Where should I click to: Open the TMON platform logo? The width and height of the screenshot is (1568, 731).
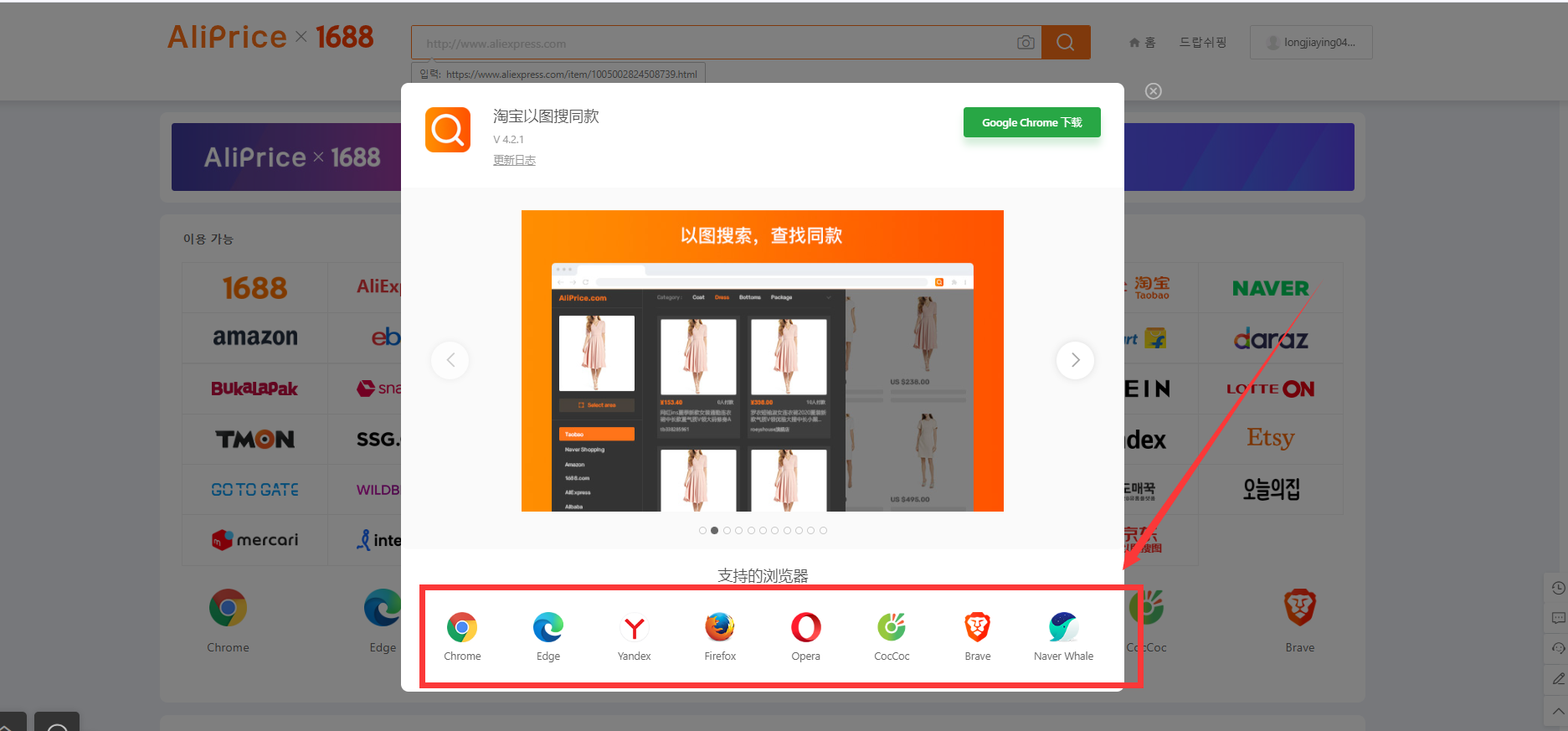click(x=255, y=439)
